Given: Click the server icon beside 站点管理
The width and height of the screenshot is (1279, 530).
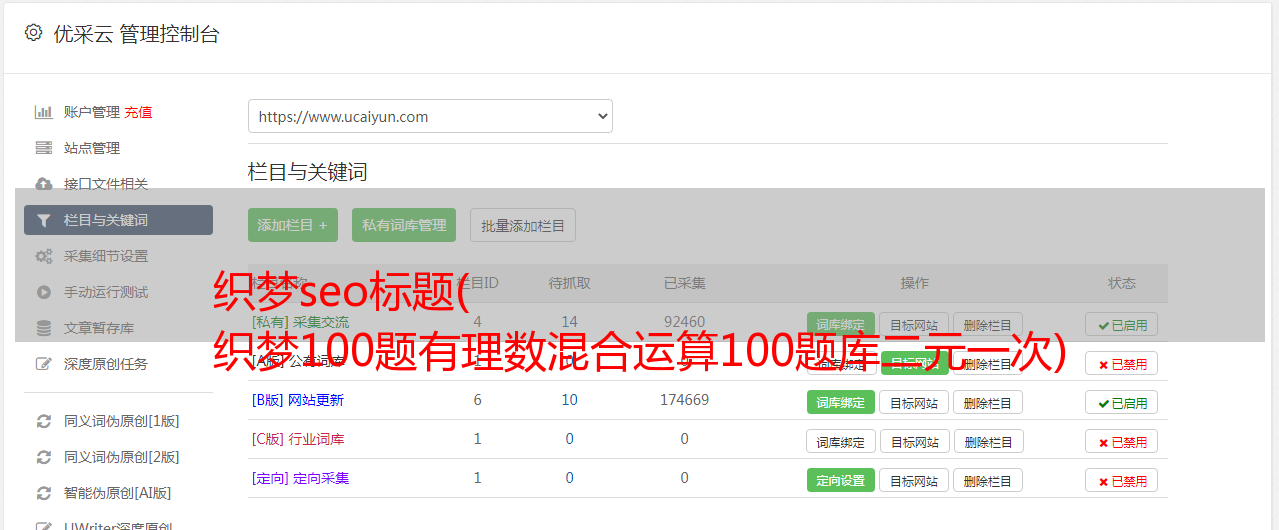Looking at the screenshot, I should coord(43,148).
